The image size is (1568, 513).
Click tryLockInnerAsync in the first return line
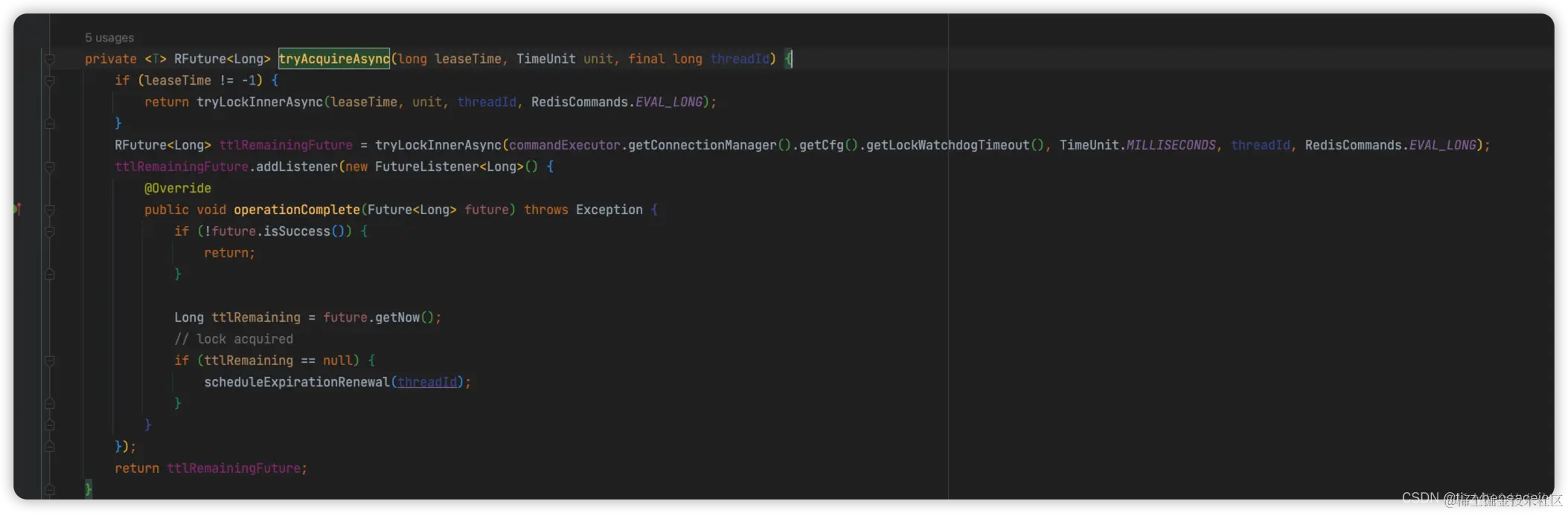point(260,102)
